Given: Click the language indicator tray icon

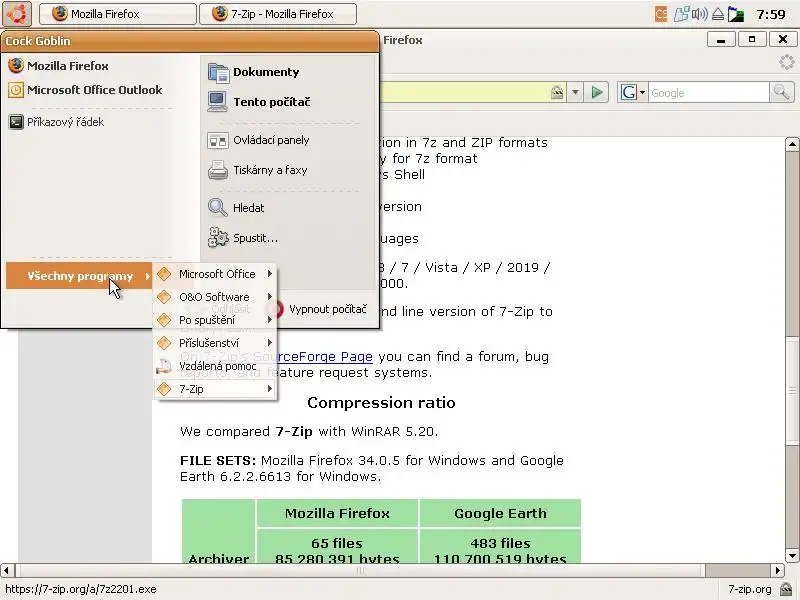Looking at the screenshot, I should [x=661, y=14].
